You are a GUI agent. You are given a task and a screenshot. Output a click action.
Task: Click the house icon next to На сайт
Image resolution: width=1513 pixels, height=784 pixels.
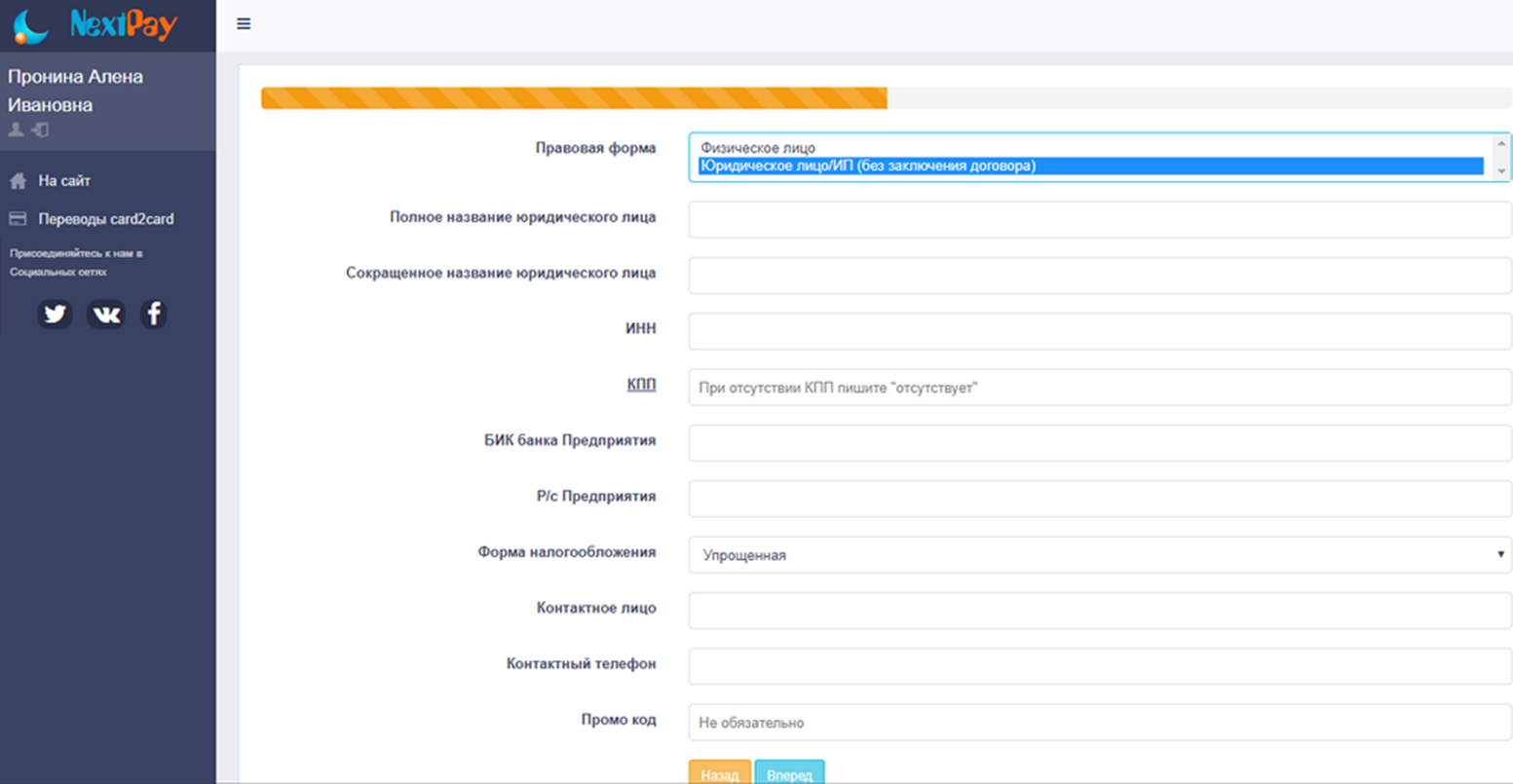pos(18,181)
